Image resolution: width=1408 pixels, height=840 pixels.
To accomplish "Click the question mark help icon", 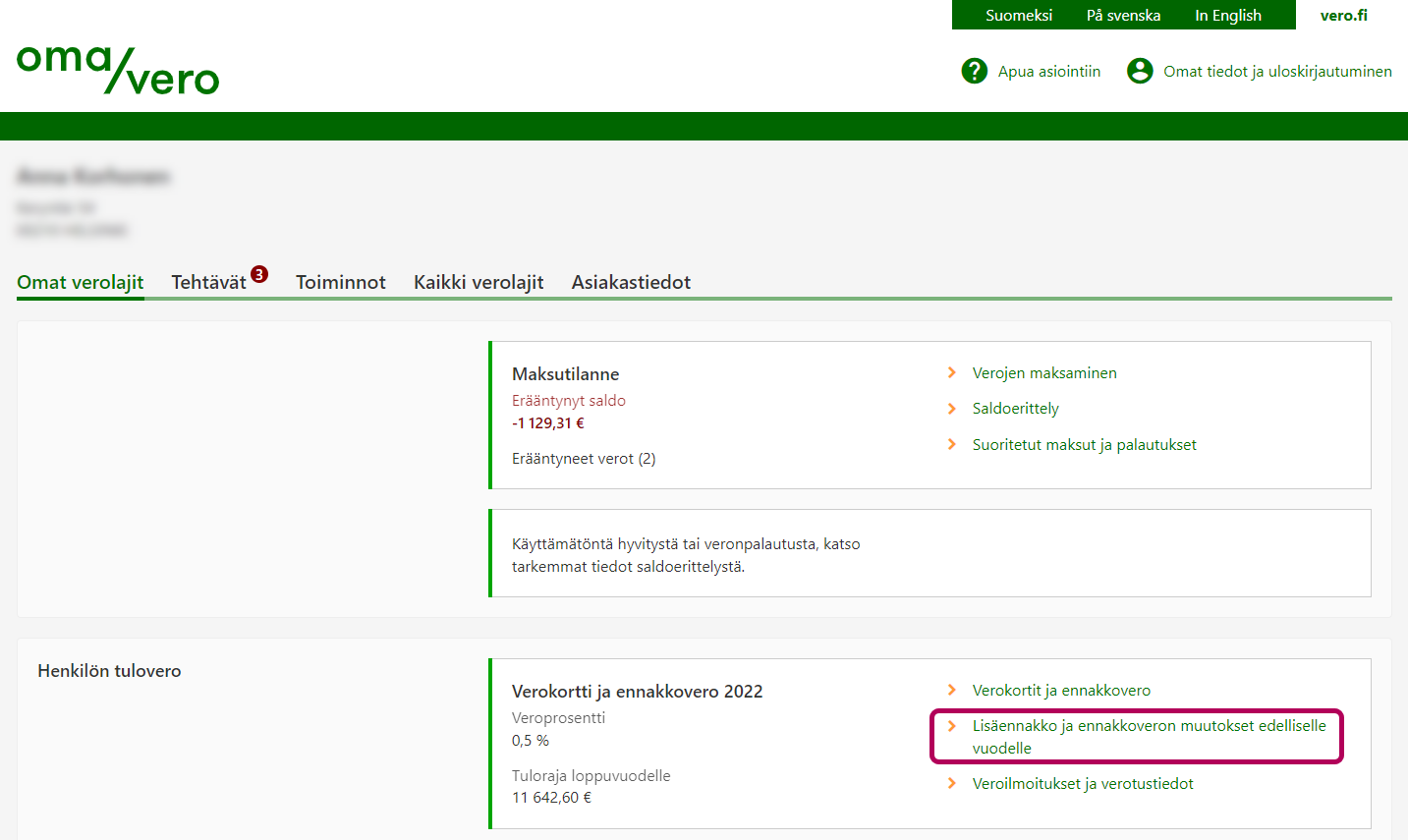I will tap(974, 71).
